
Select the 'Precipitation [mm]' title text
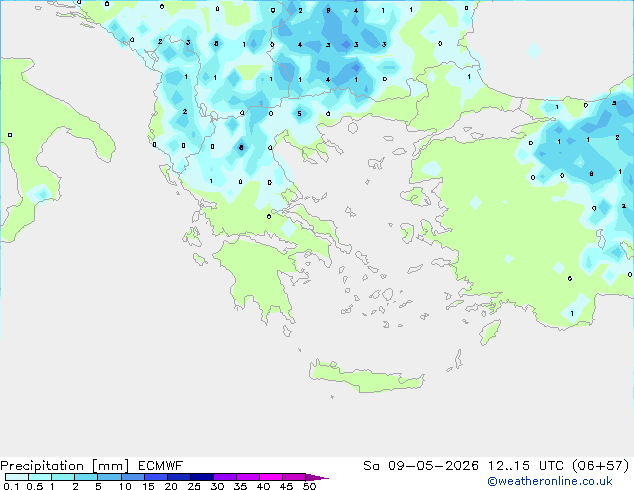65,466
